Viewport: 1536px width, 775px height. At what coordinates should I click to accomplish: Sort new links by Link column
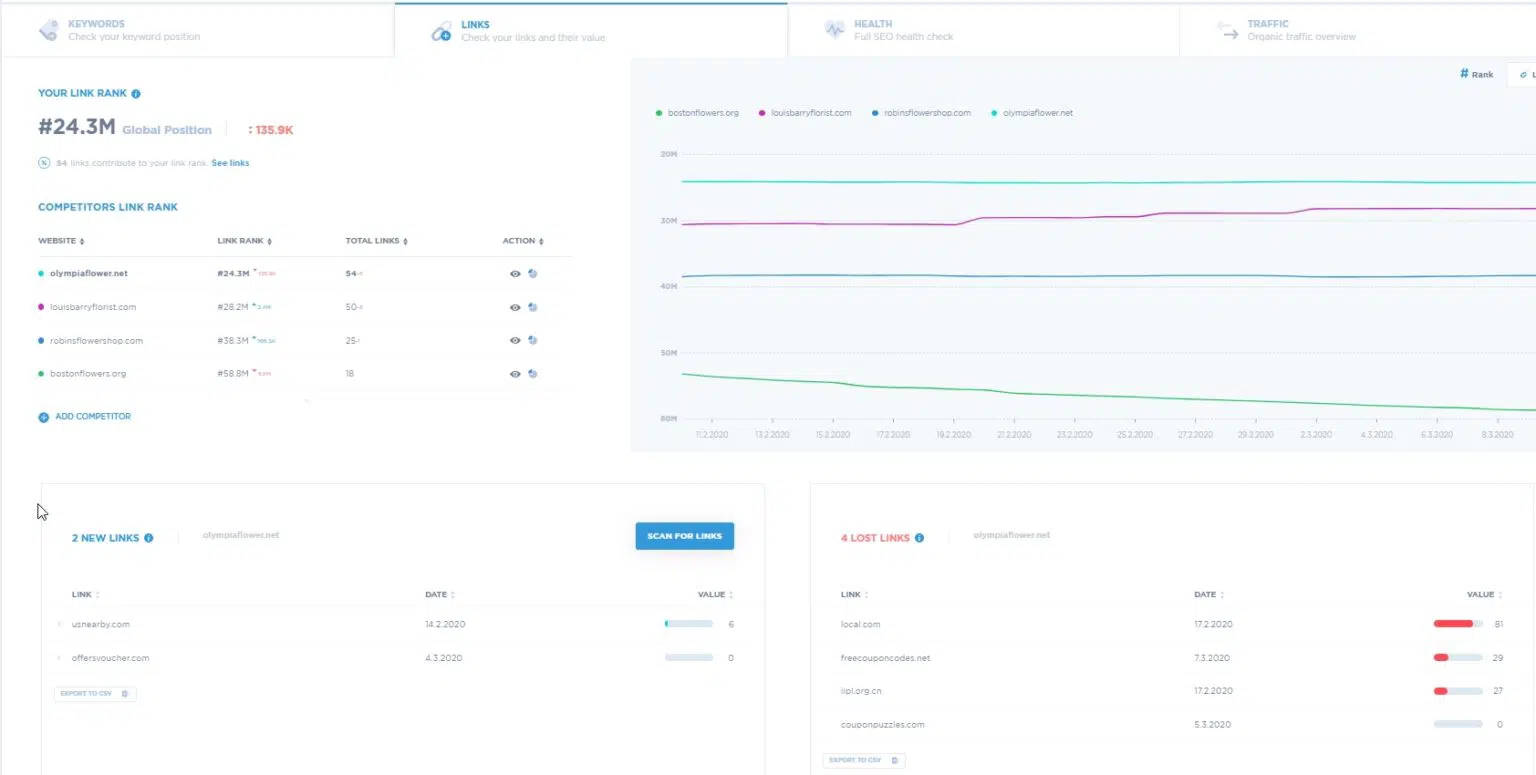coord(86,595)
